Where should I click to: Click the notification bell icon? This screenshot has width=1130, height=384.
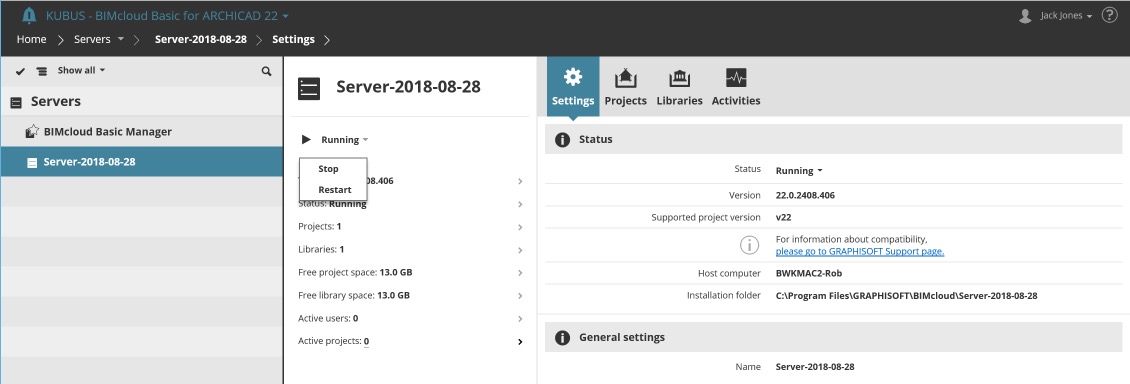(29, 15)
